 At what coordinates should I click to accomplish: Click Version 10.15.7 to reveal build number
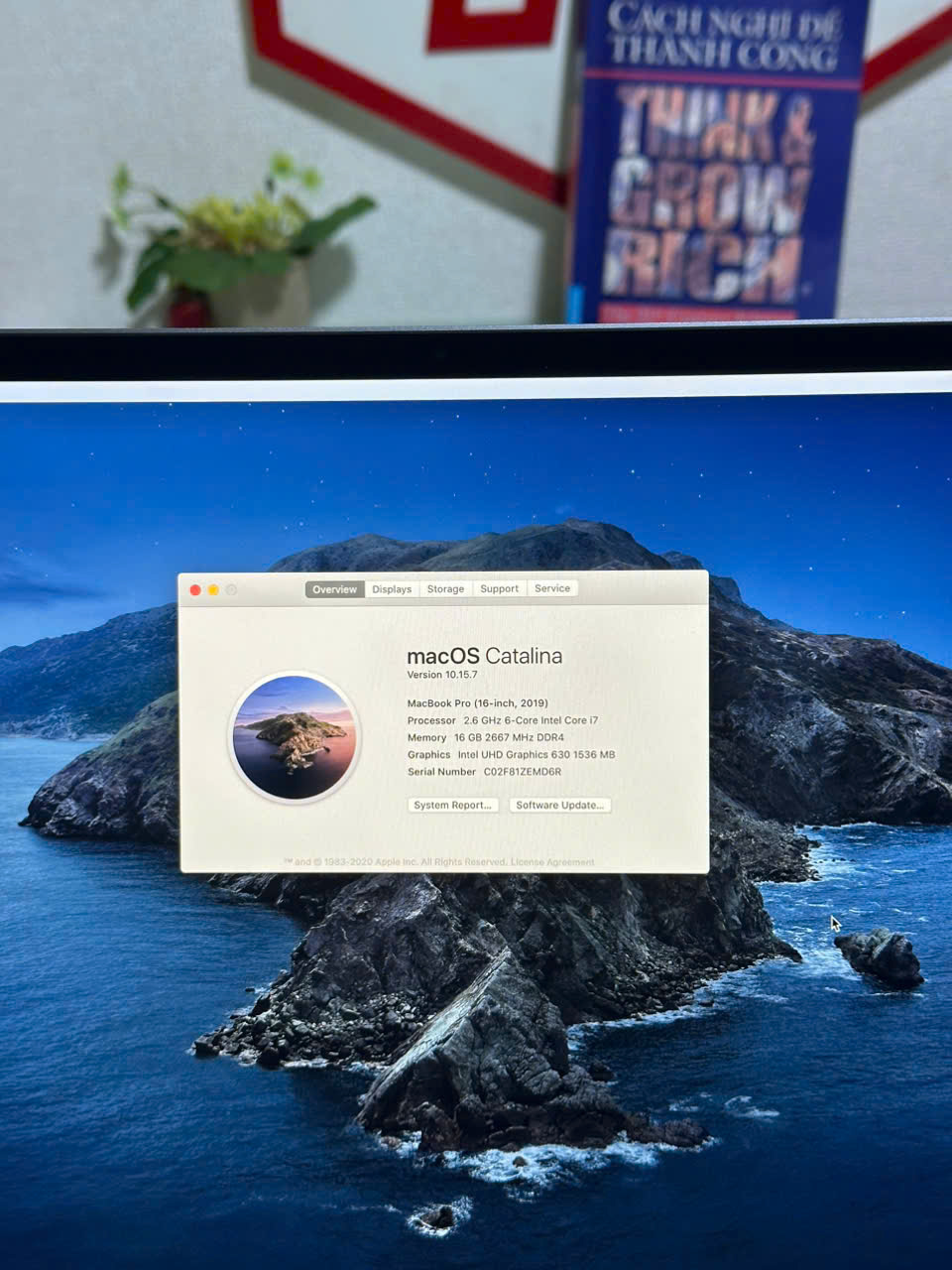tap(442, 675)
